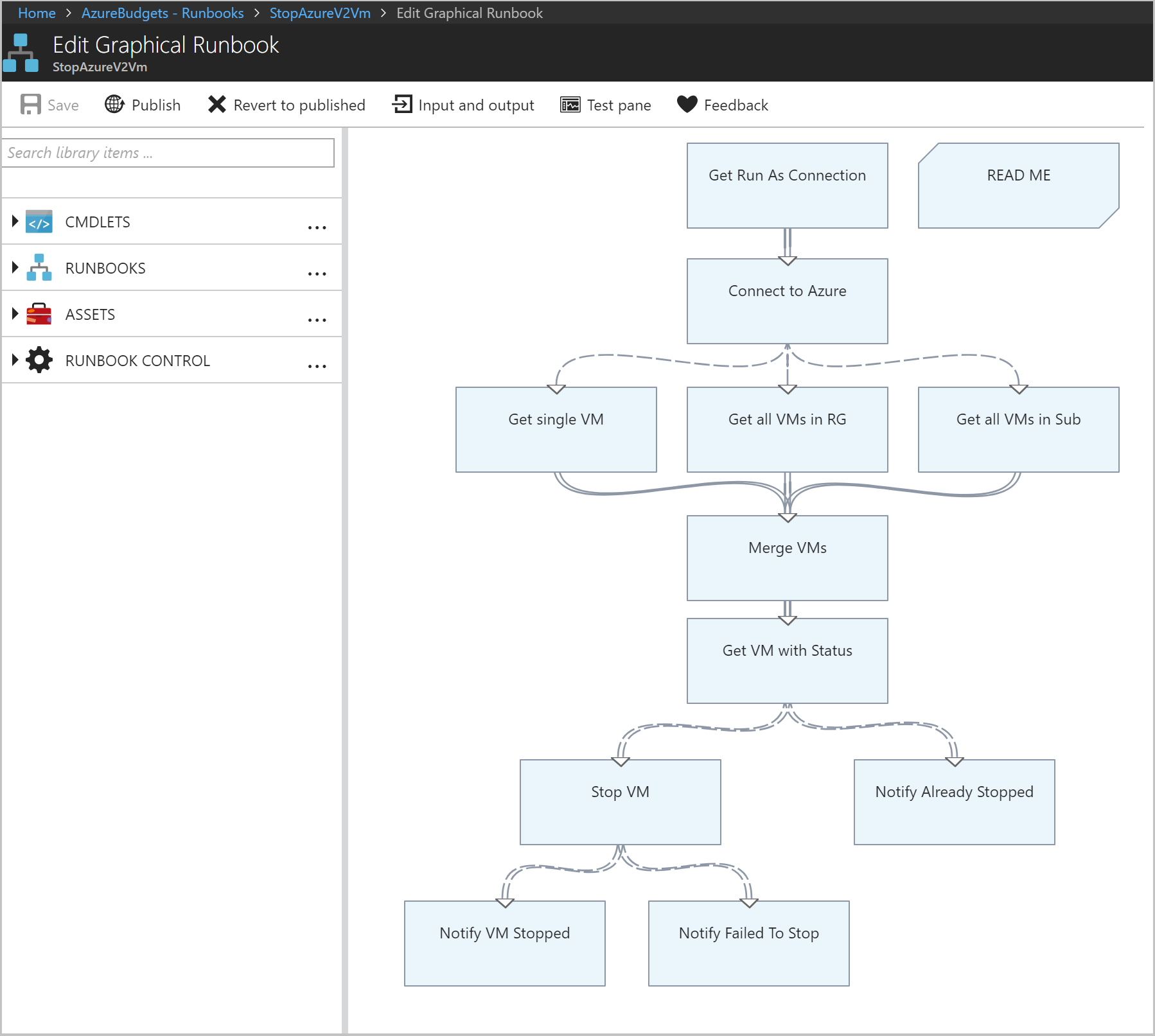Open Input and output via its arrow icon
The width and height of the screenshot is (1155, 1036).
402,104
